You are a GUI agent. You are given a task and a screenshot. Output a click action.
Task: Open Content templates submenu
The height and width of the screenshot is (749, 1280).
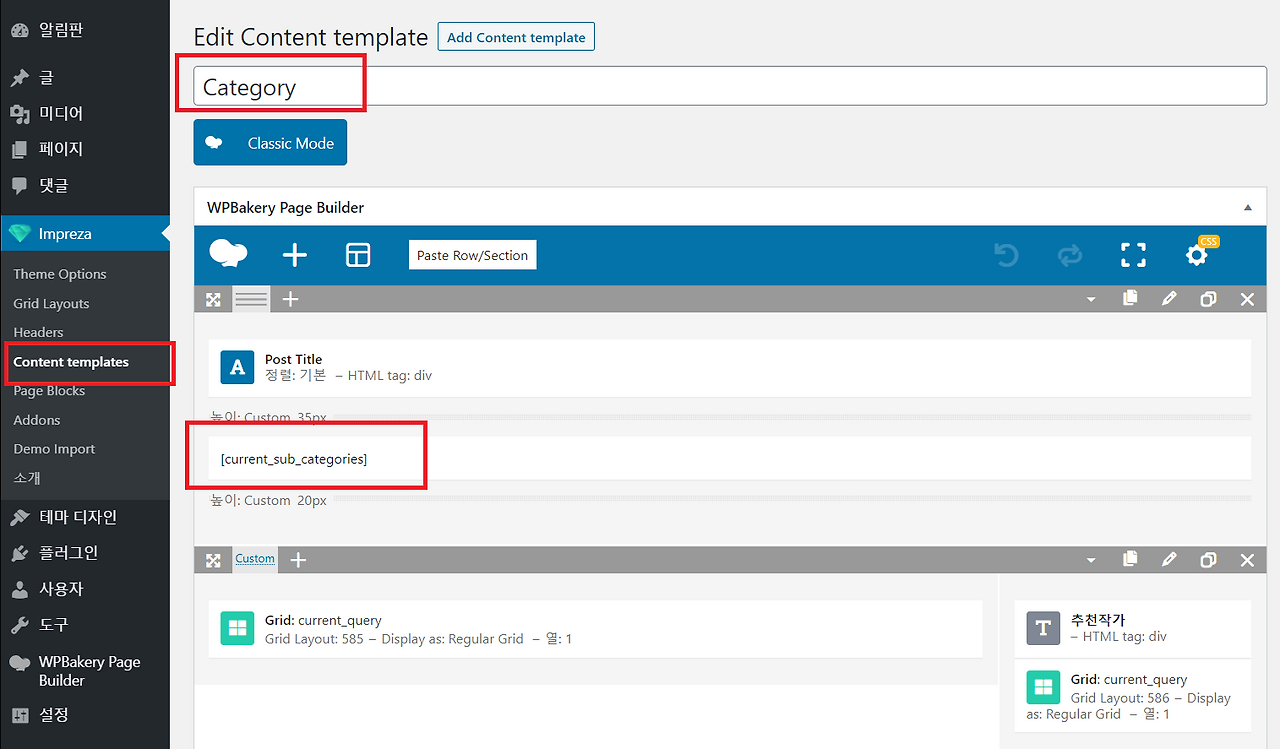click(x=71, y=362)
